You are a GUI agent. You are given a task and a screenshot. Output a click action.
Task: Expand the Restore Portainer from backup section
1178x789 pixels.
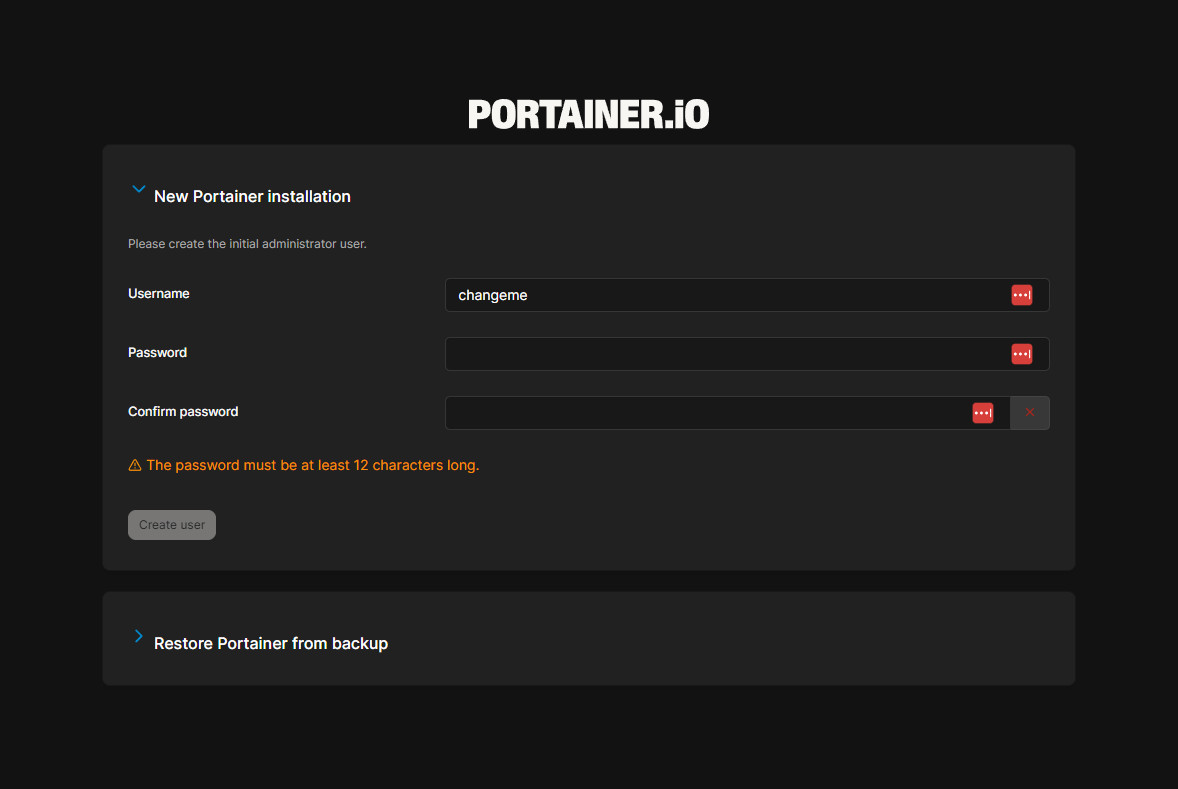pos(138,636)
